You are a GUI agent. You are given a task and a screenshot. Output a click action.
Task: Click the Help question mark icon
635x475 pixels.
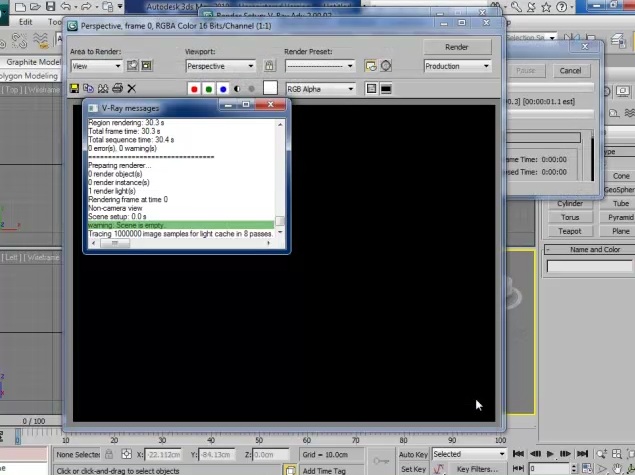tap(562, 6)
